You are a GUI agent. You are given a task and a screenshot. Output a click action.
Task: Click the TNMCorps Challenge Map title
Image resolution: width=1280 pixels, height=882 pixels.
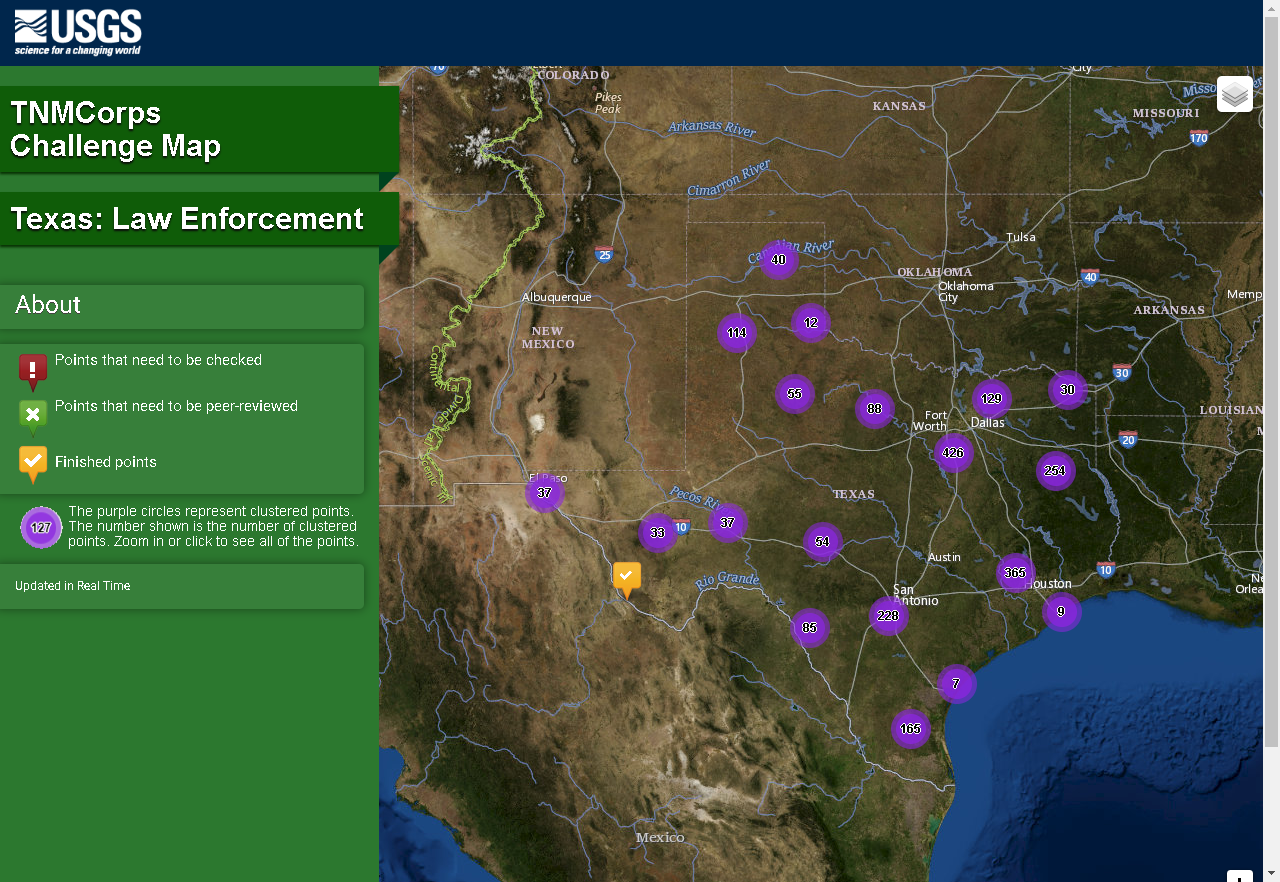pos(116,129)
